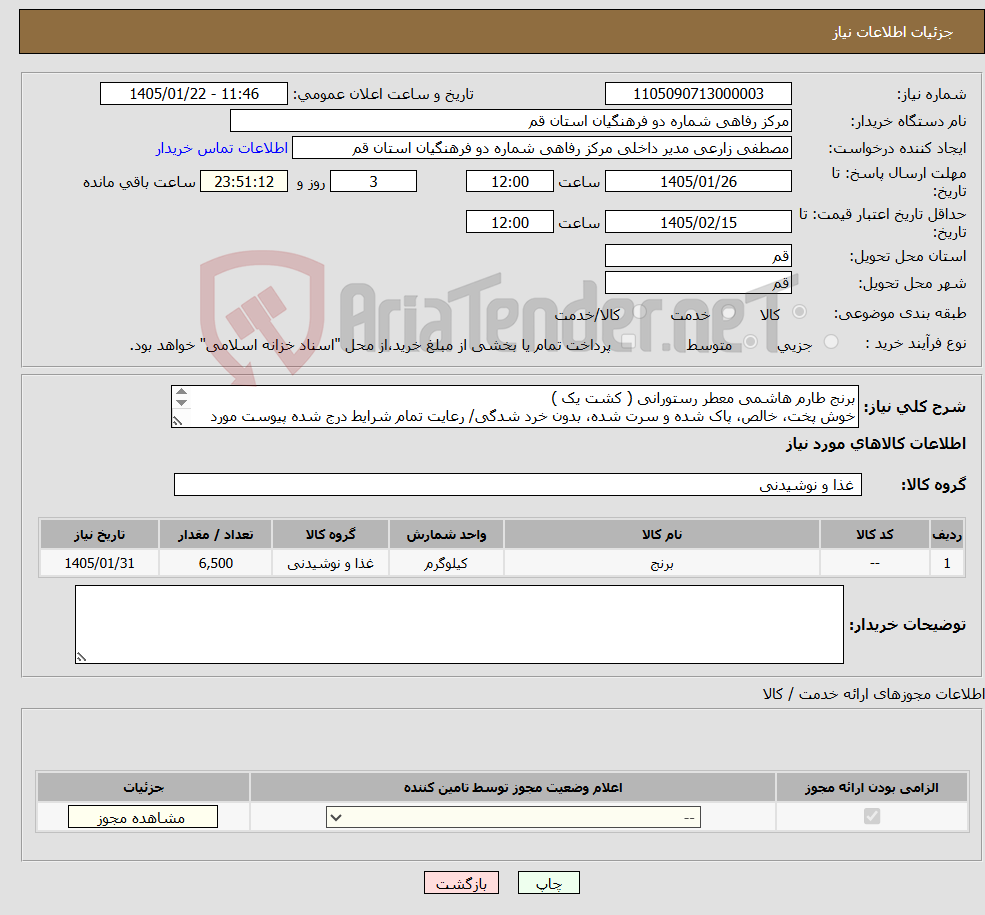This screenshot has width=985, height=915.
Task: Click the گروه کالا column header
Action: [330, 534]
